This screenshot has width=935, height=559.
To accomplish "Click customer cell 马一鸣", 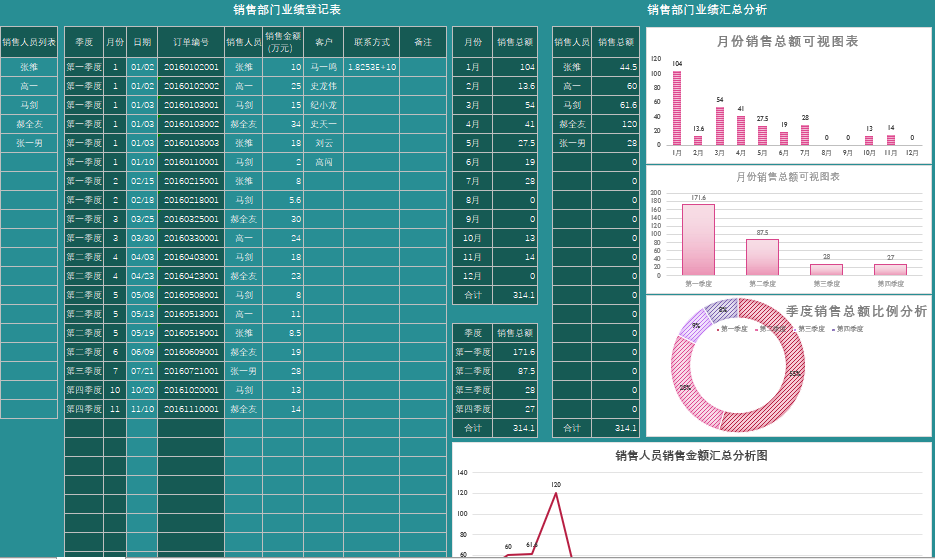I will click(323, 67).
